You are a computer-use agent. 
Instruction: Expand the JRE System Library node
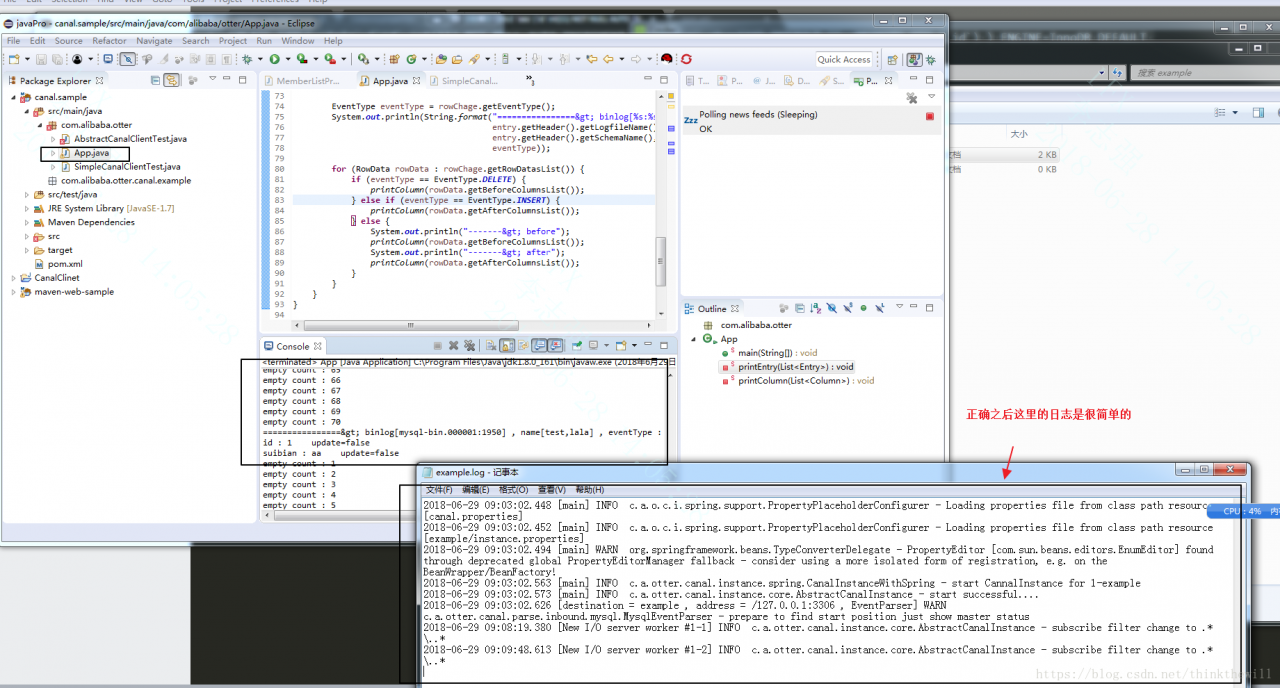pyautogui.click(x=26, y=208)
